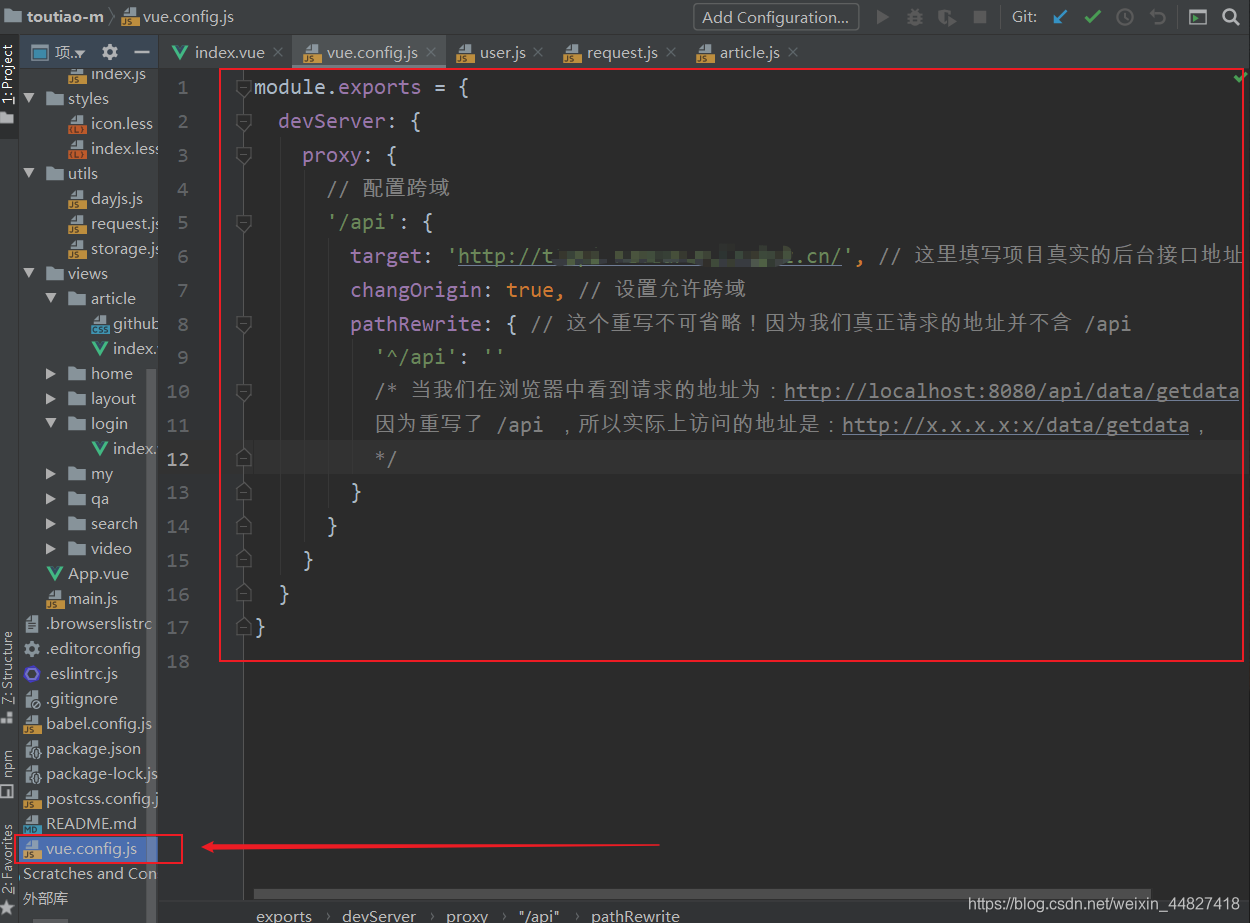1250x923 pixels.
Task: Expand the qa folder
Action: click(51, 498)
